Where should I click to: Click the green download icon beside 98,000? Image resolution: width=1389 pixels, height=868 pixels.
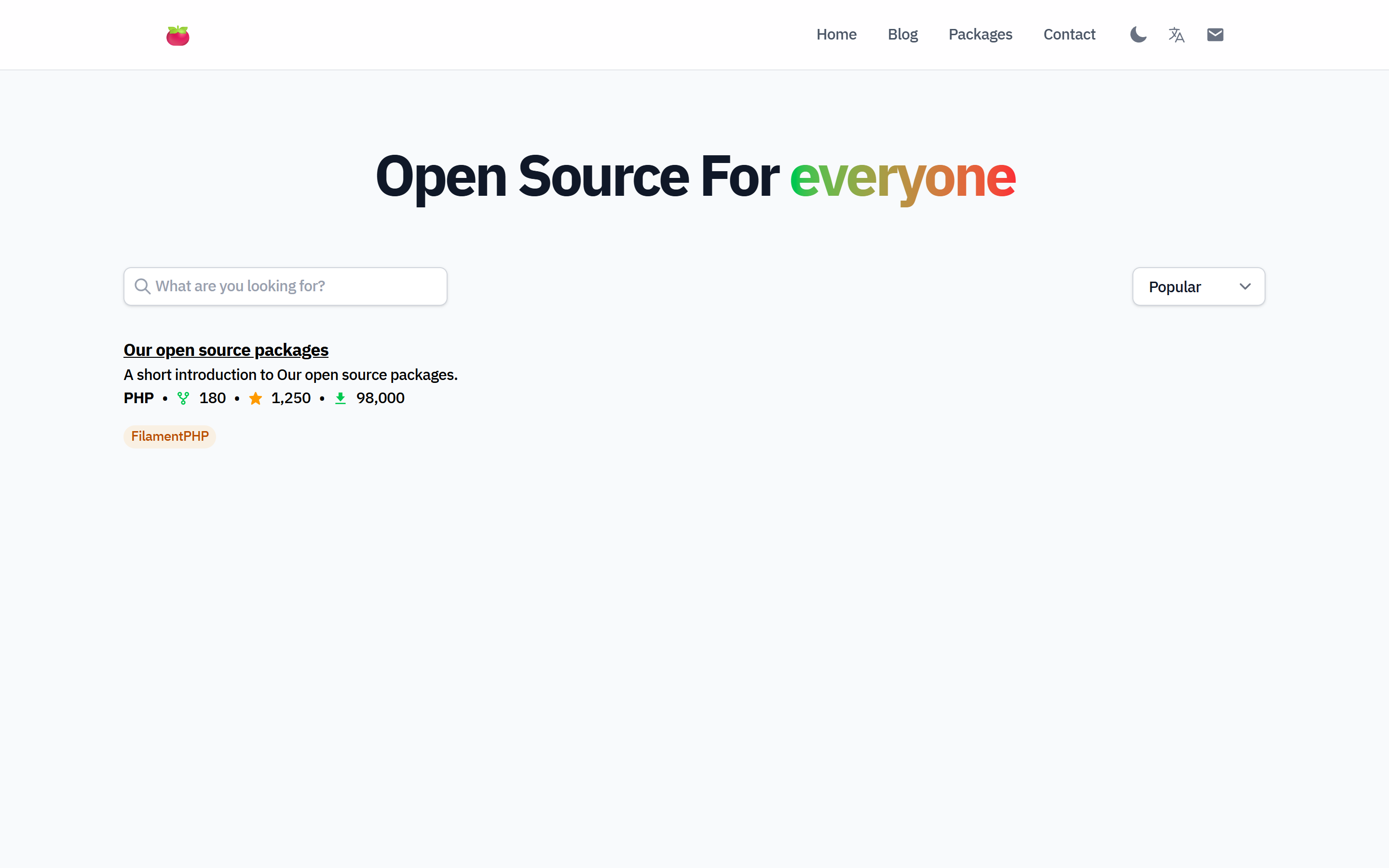click(x=340, y=398)
